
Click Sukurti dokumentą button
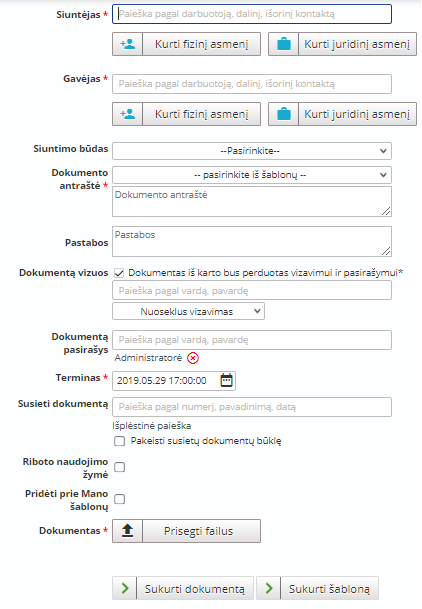tap(195, 588)
